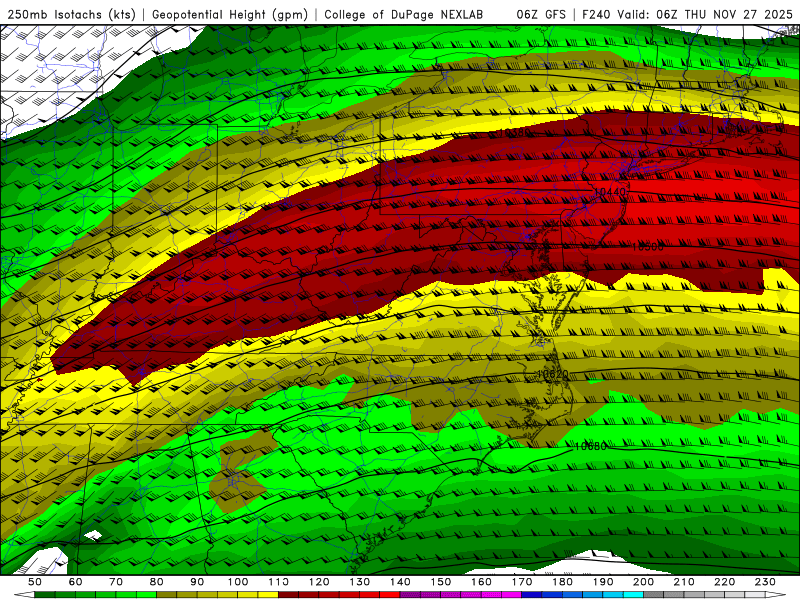This screenshot has height=600, width=800.
Task: Click the color bar label 200
Action: [x=643, y=582]
